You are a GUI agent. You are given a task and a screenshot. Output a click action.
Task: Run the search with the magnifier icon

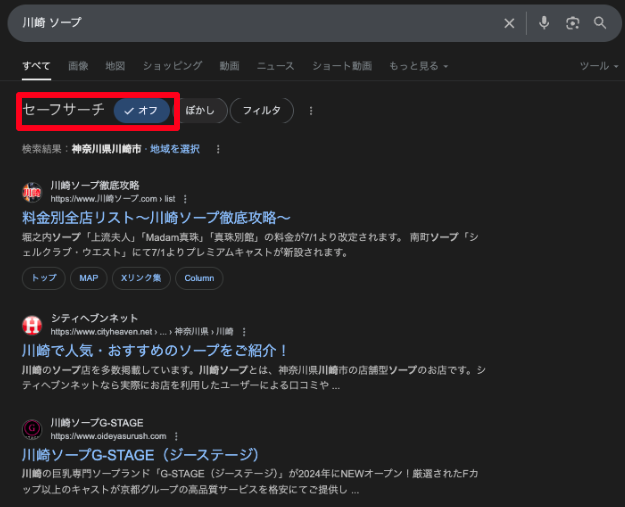(x=600, y=23)
